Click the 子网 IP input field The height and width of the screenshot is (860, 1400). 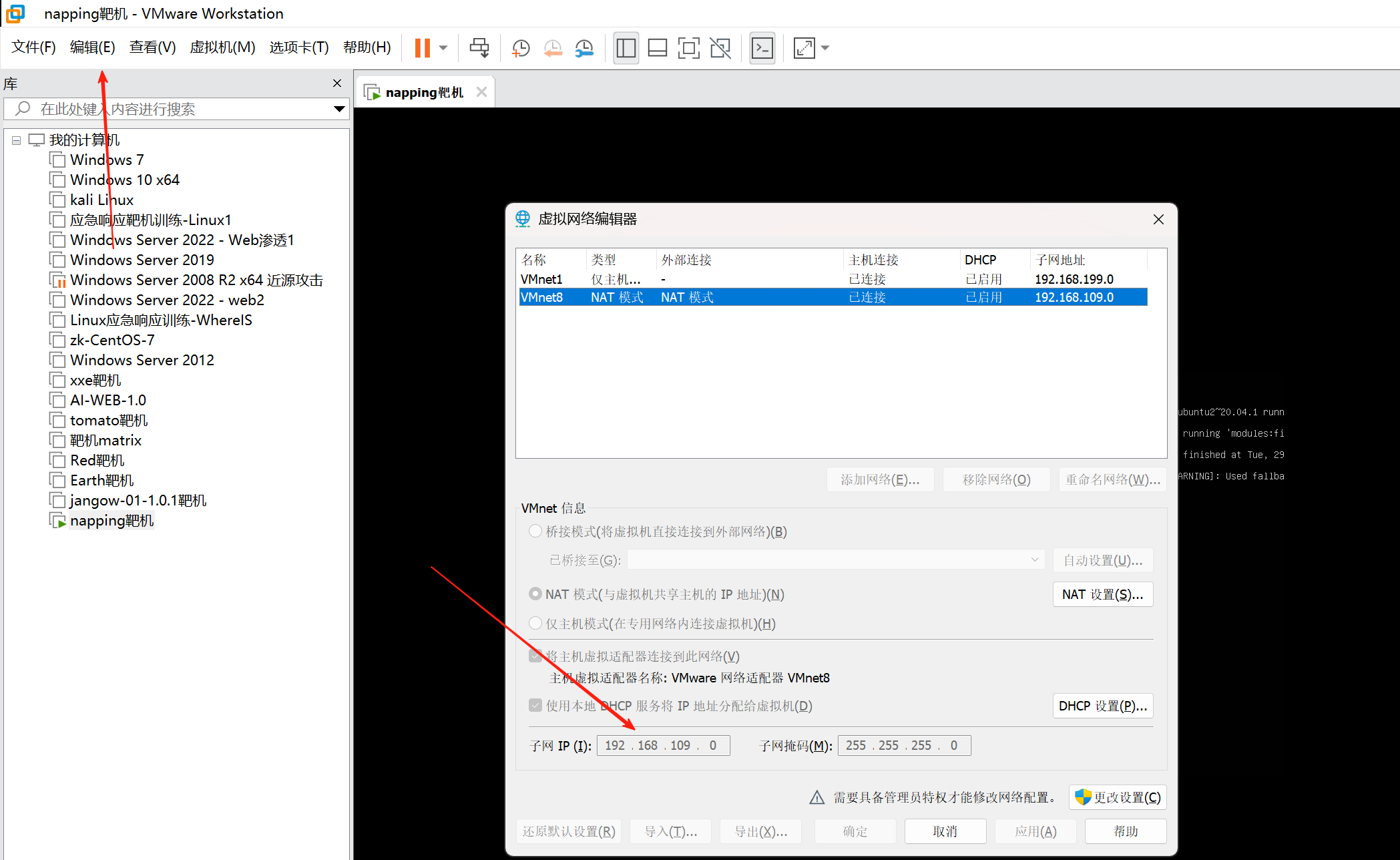pyautogui.click(x=663, y=745)
